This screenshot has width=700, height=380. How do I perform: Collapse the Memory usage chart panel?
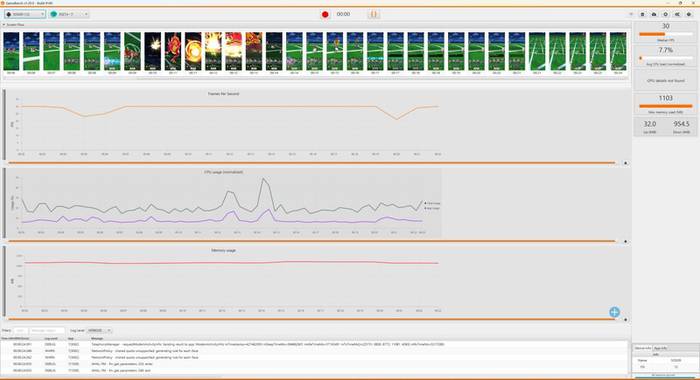625,320
